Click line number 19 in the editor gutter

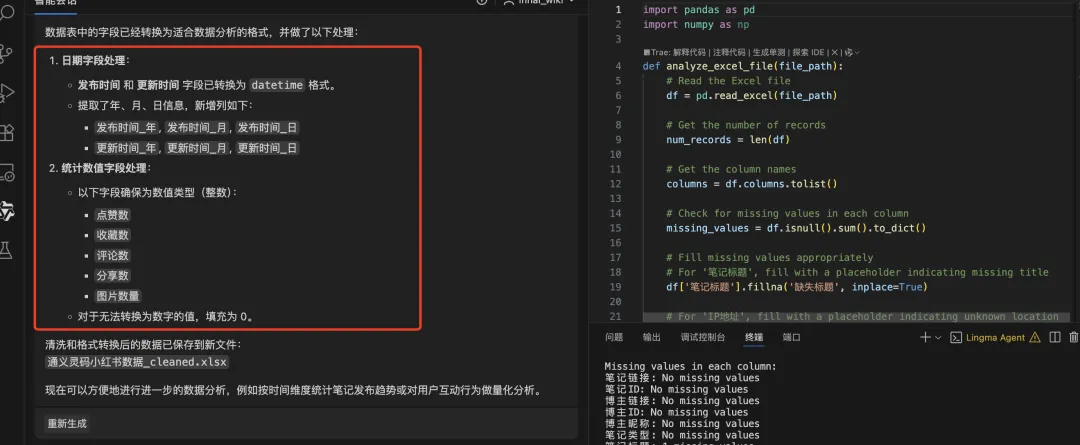(615, 287)
